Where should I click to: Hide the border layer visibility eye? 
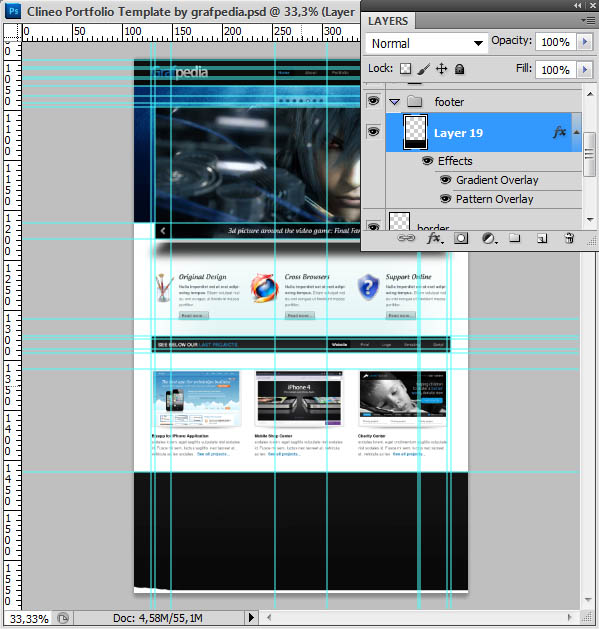(x=373, y=227)
